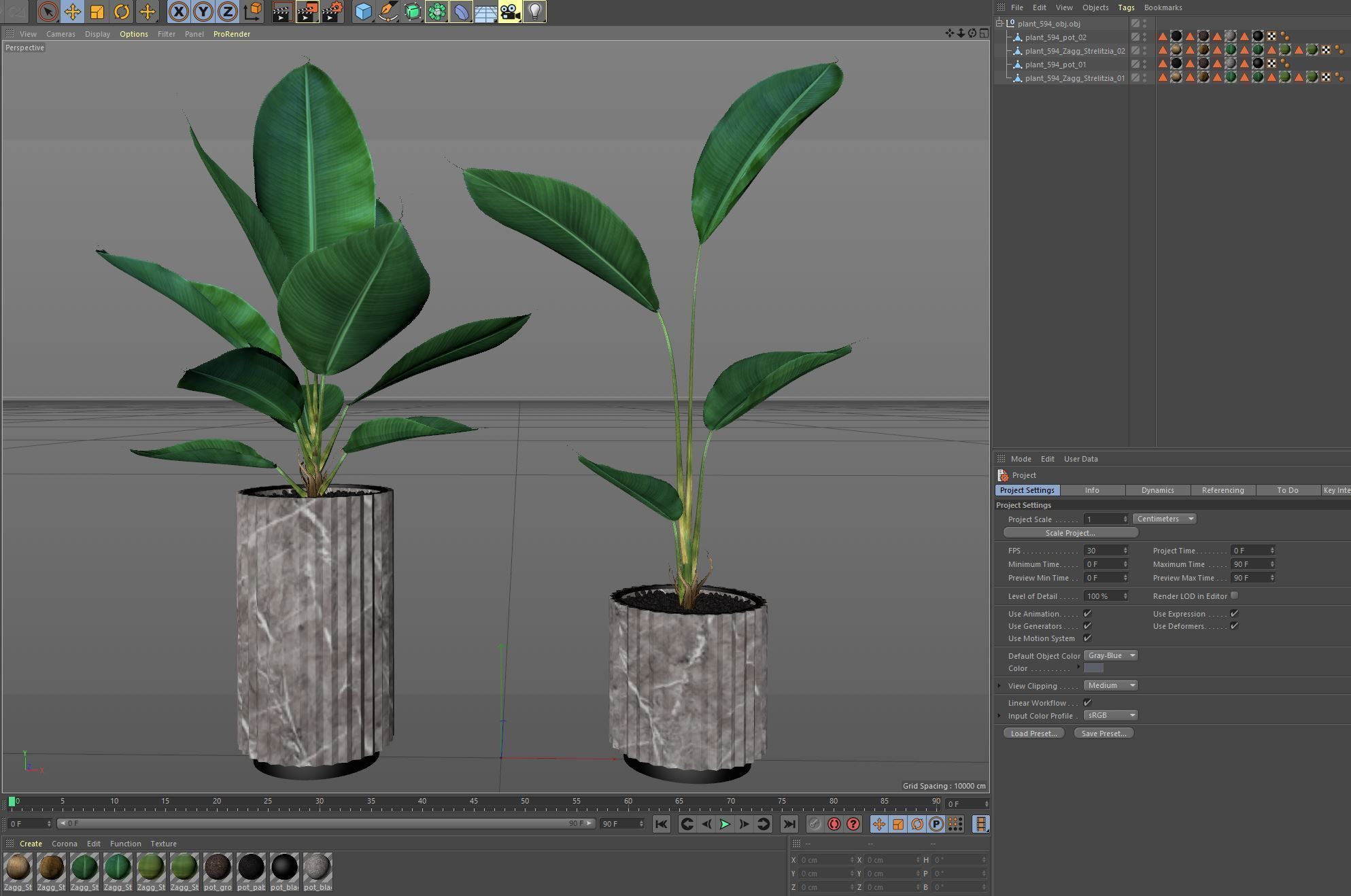The image size is (1351, 896).
Task: Add a Cube primitive object
Action: (364, 12)
